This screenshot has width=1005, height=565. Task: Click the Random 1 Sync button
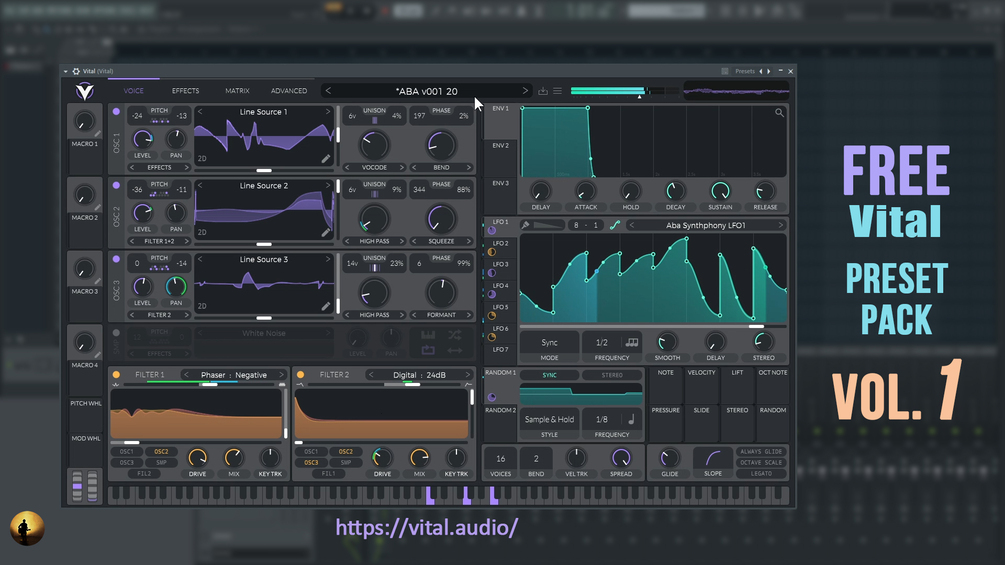[x=549, y=375]
